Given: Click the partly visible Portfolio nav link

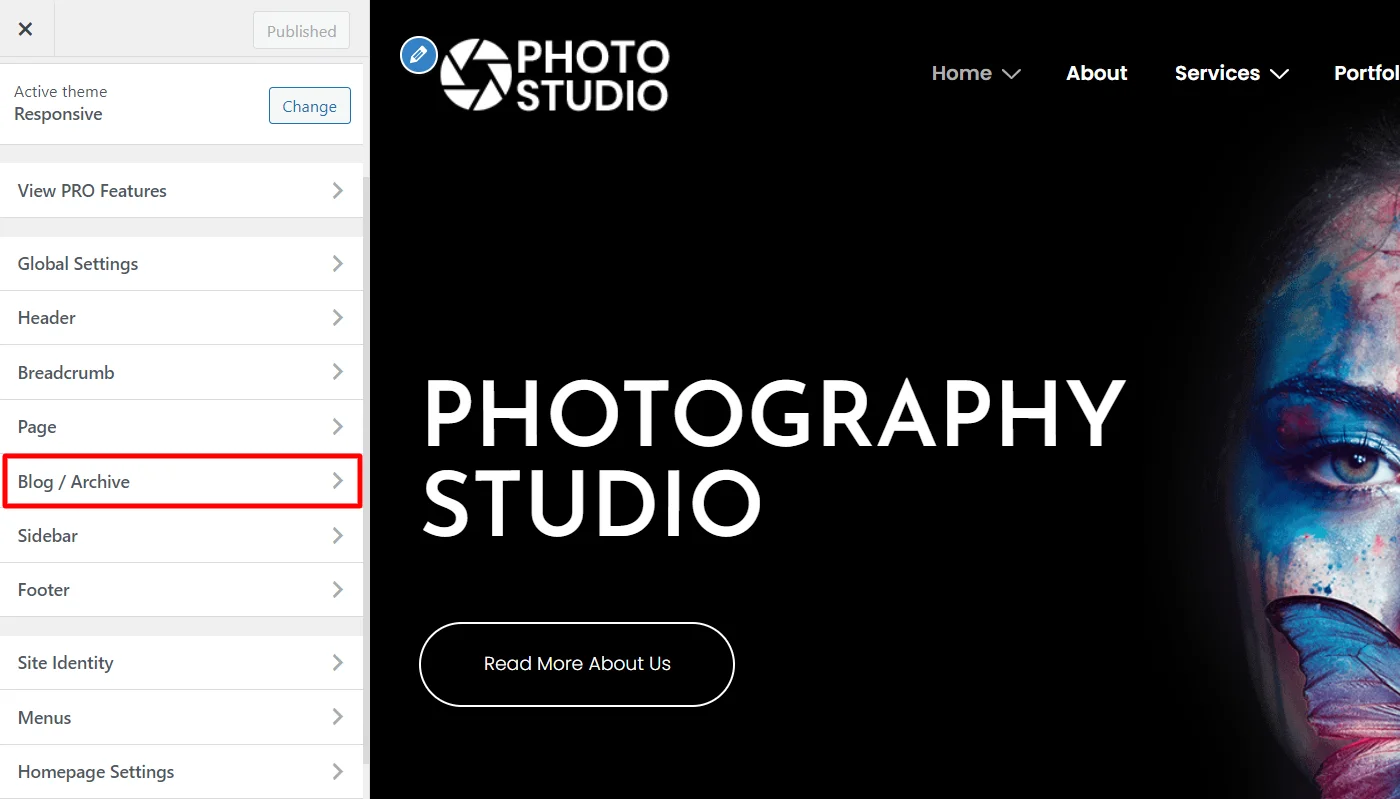Looking at the screenshot, I should click(x=1366, y=73).
